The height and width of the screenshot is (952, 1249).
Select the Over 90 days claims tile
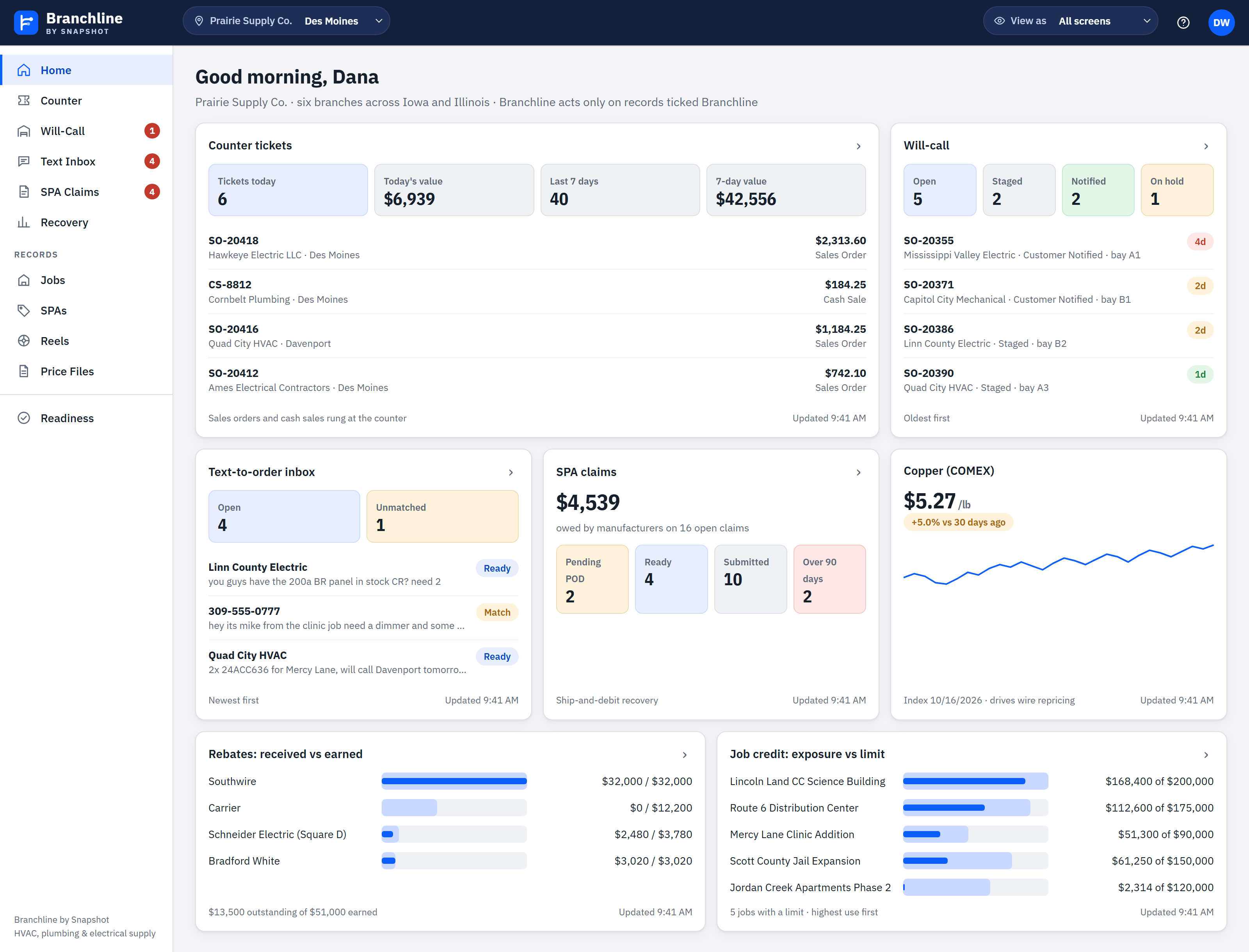pos(829,579)
